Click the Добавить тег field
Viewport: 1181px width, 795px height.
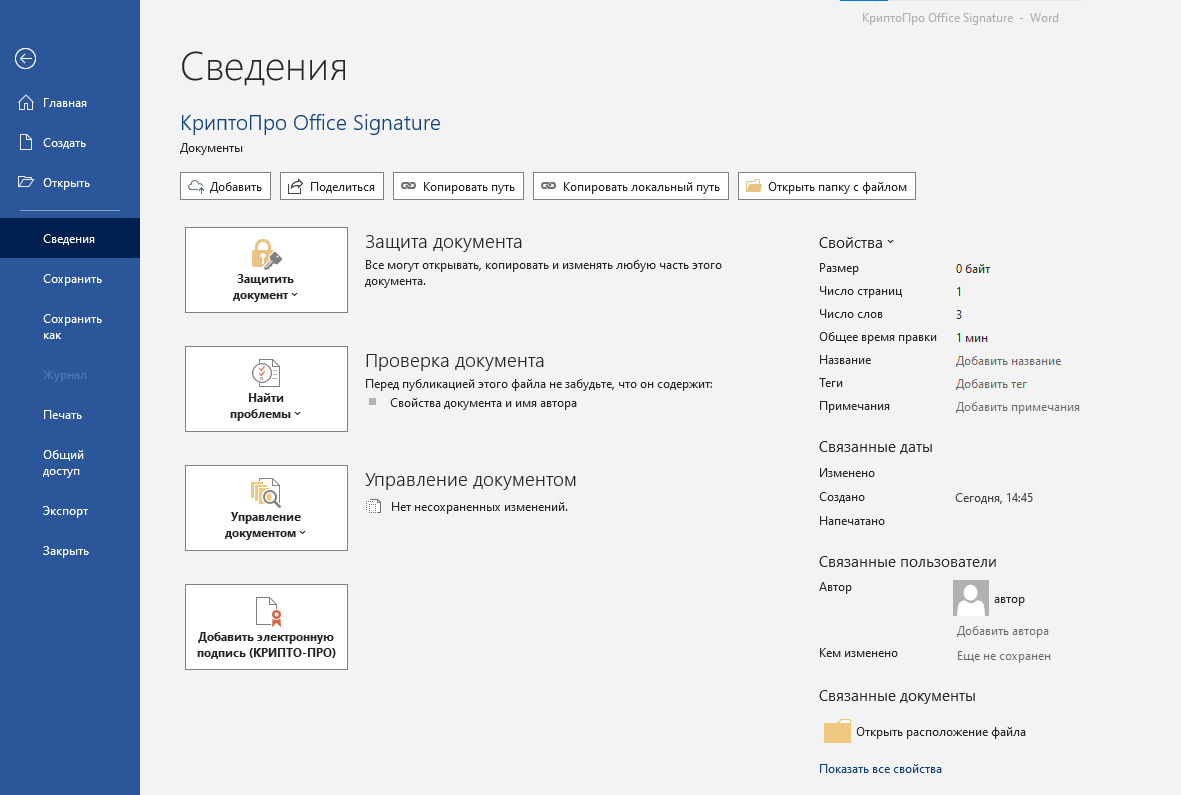[x=991, y=384]
